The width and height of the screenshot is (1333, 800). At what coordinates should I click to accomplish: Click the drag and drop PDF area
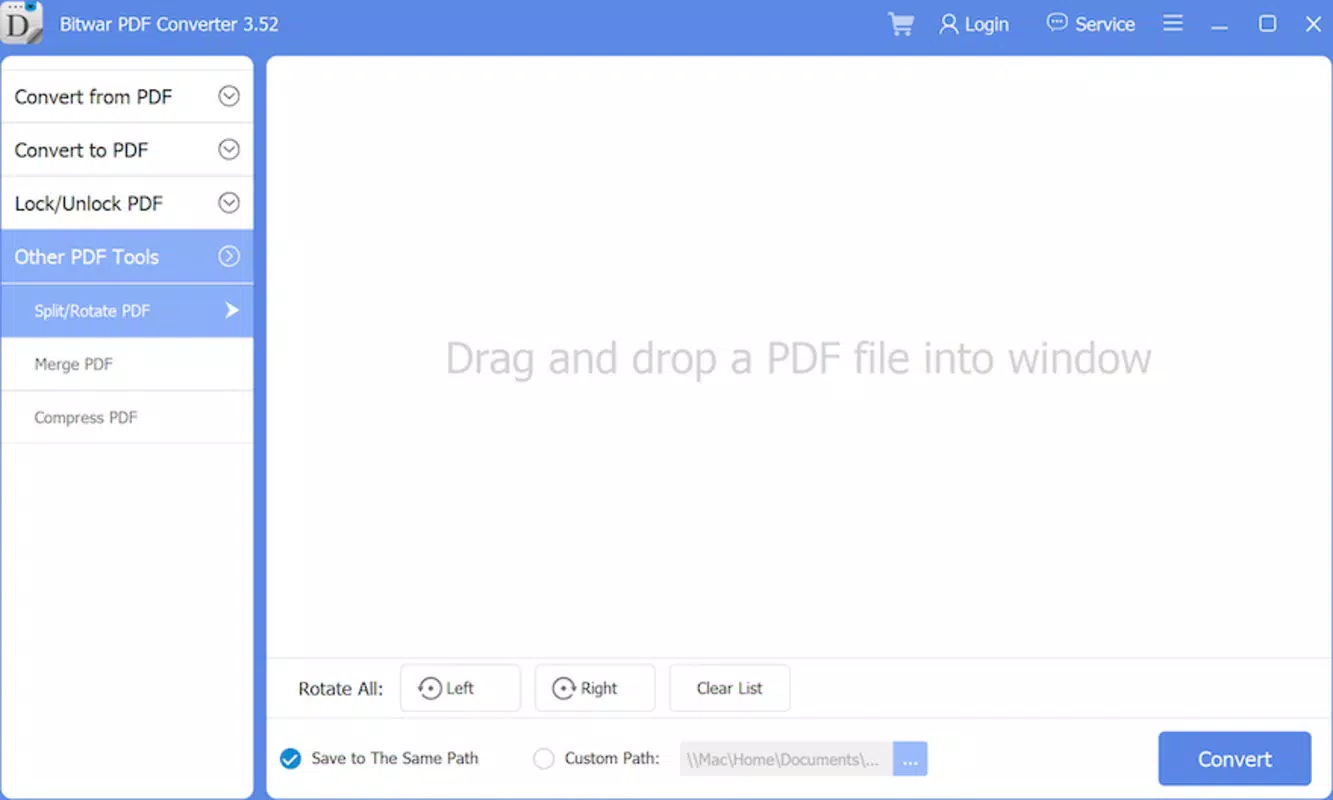(798, 357)
